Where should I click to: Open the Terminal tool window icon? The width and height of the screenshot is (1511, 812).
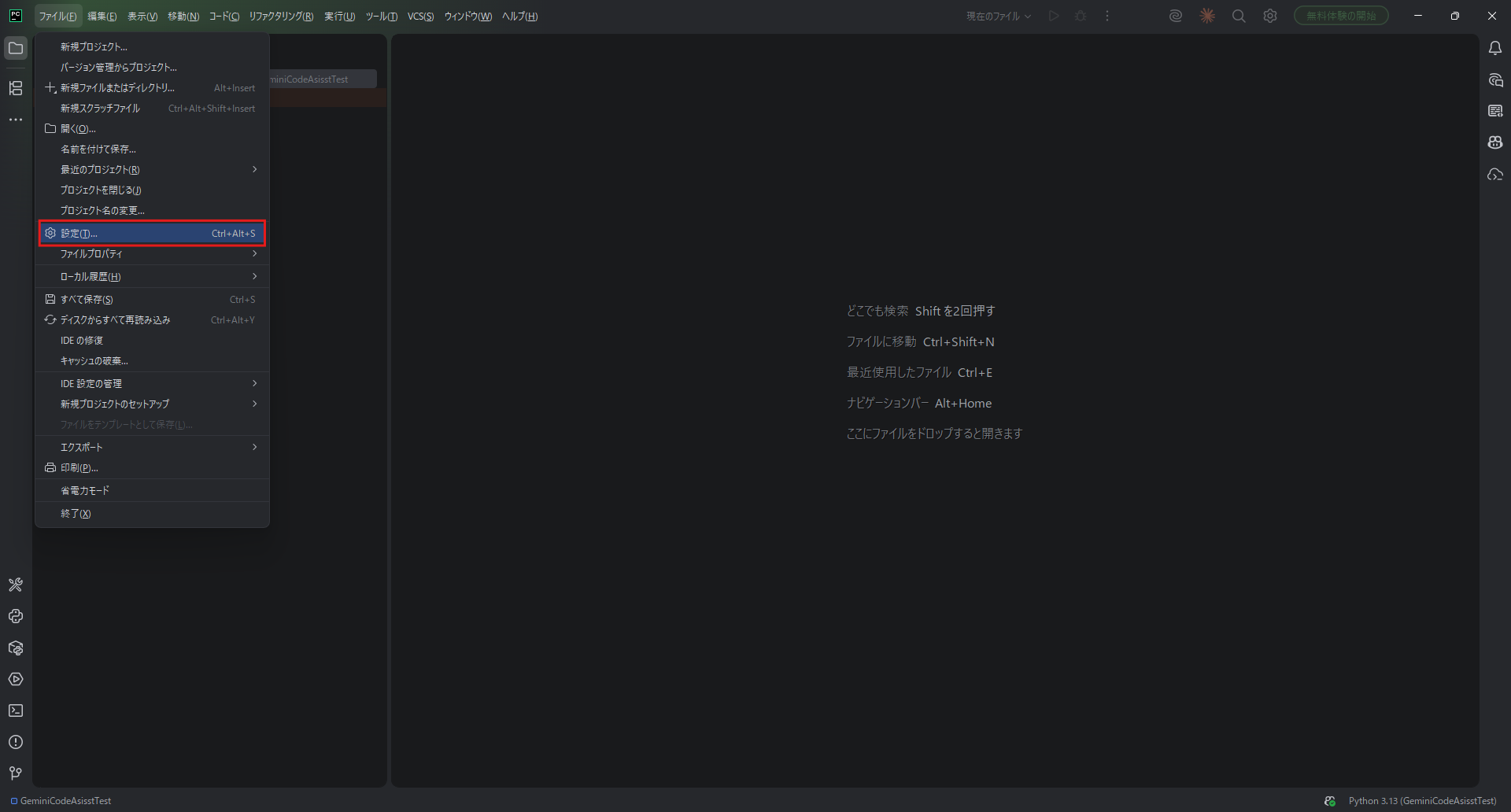[16, 710]
